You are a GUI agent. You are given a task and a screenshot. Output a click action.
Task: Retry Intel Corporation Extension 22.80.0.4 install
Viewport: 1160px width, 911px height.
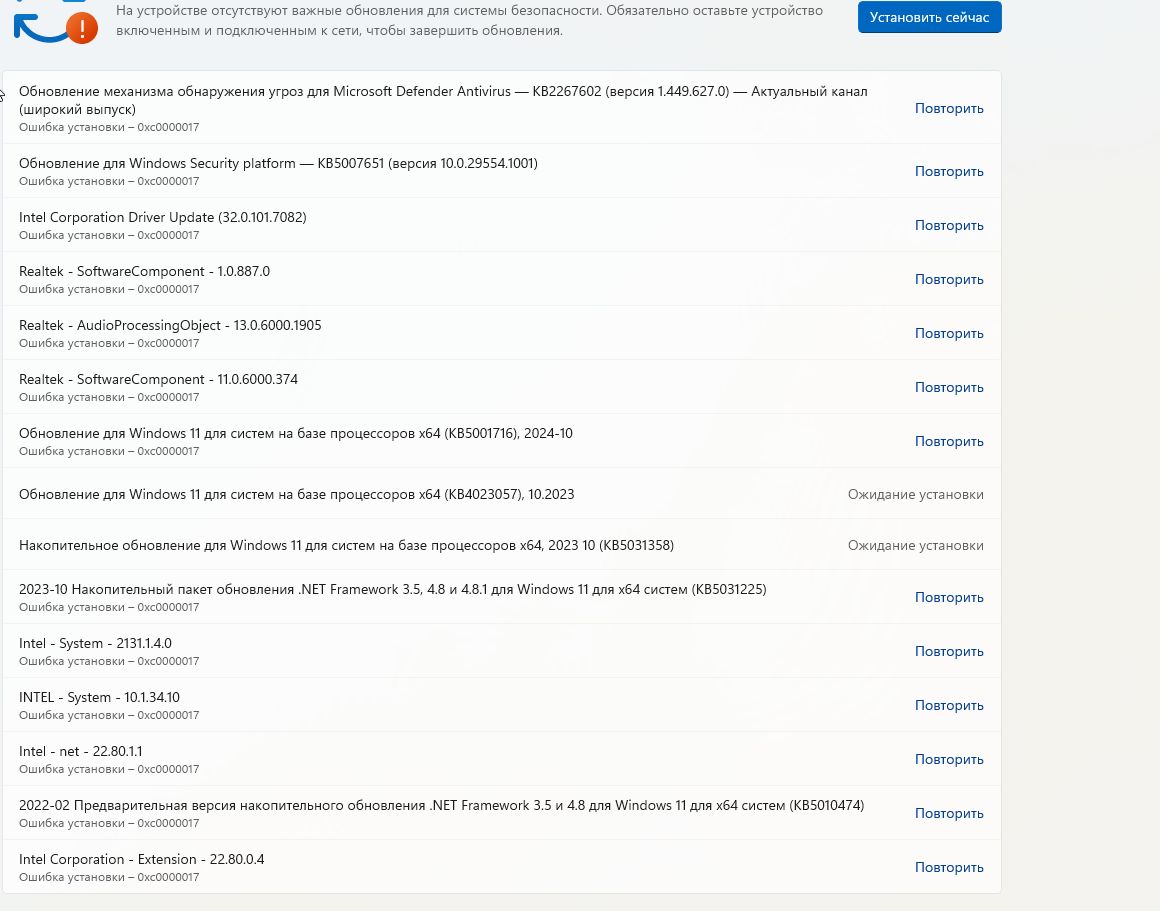tap(948, 867)
